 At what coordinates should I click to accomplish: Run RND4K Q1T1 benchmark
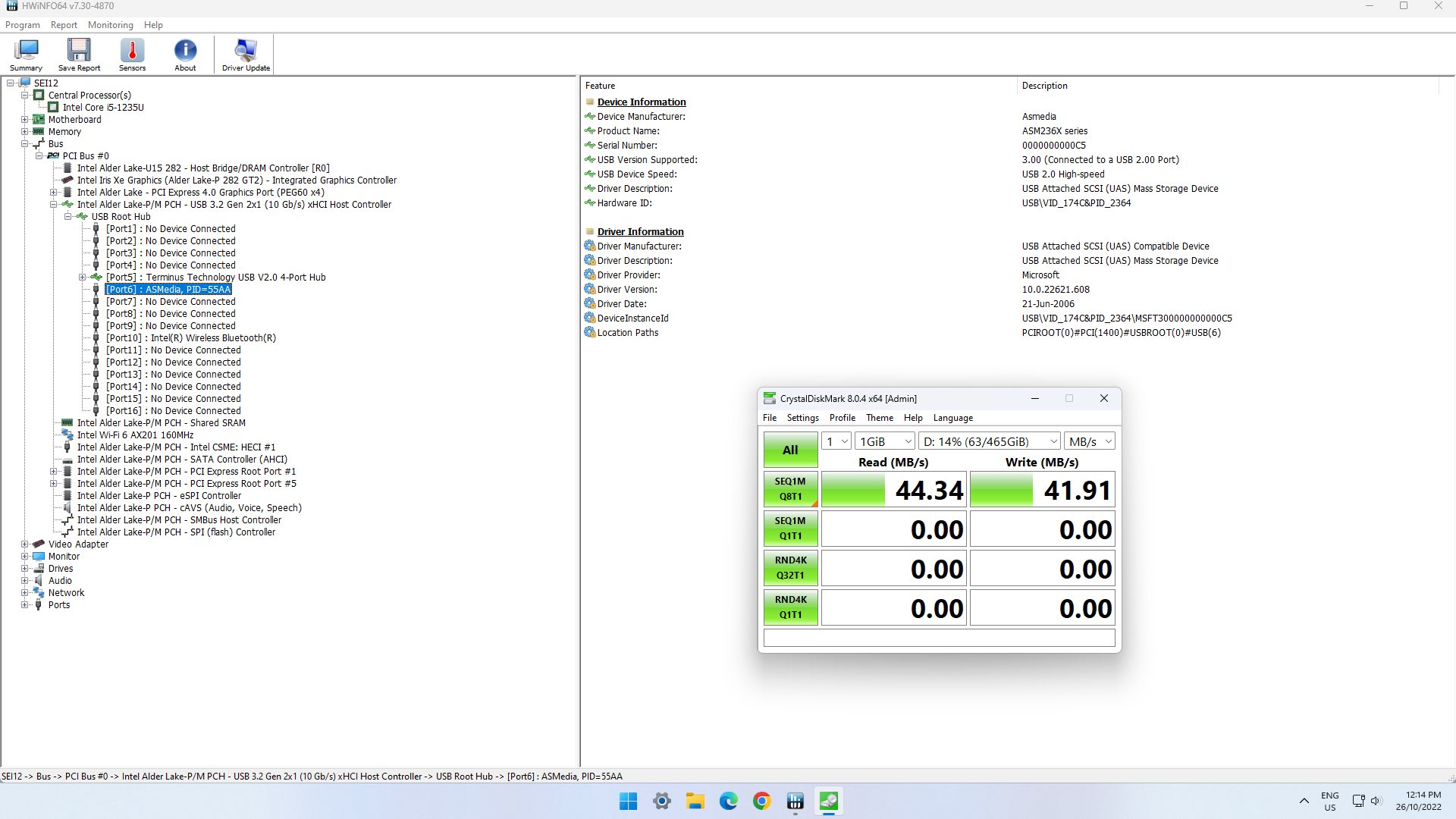point(790,607)
